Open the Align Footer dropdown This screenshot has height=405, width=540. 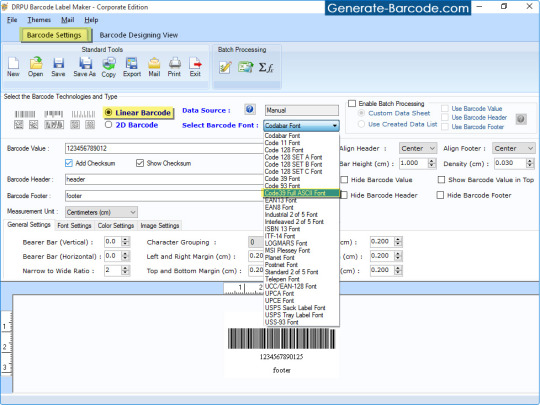[513, 148]
